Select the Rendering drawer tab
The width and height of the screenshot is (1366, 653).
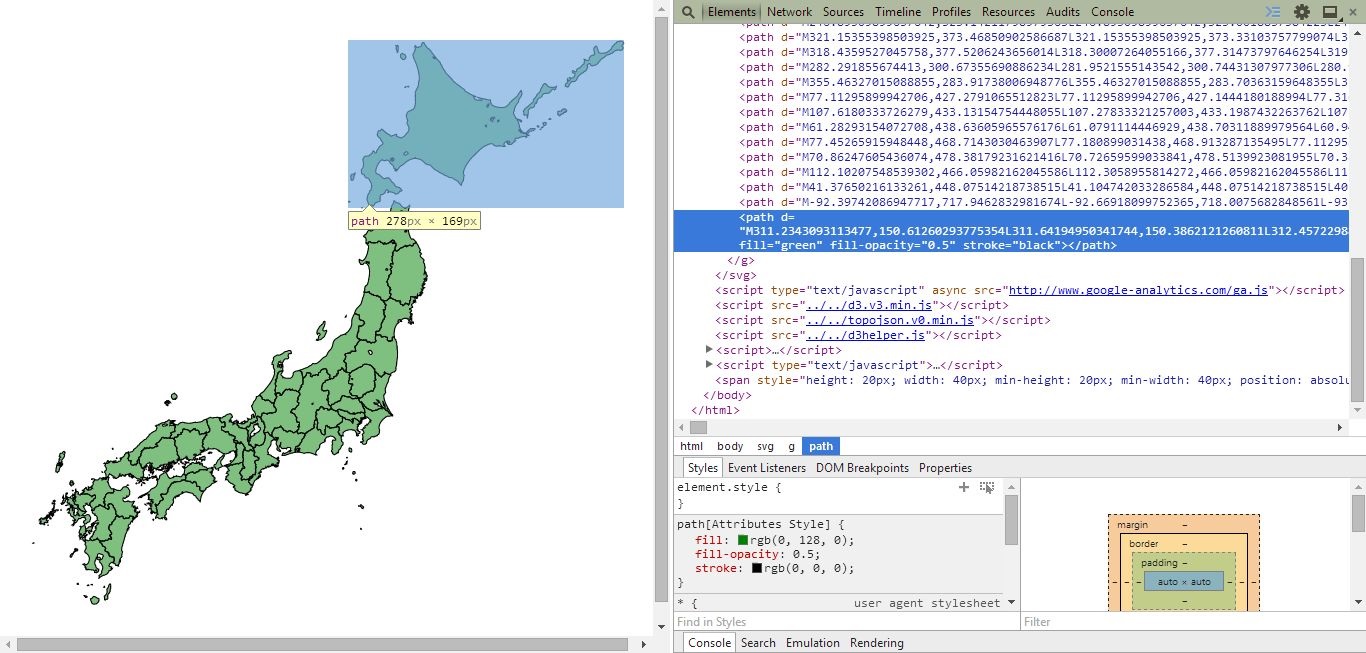[877, 643]
